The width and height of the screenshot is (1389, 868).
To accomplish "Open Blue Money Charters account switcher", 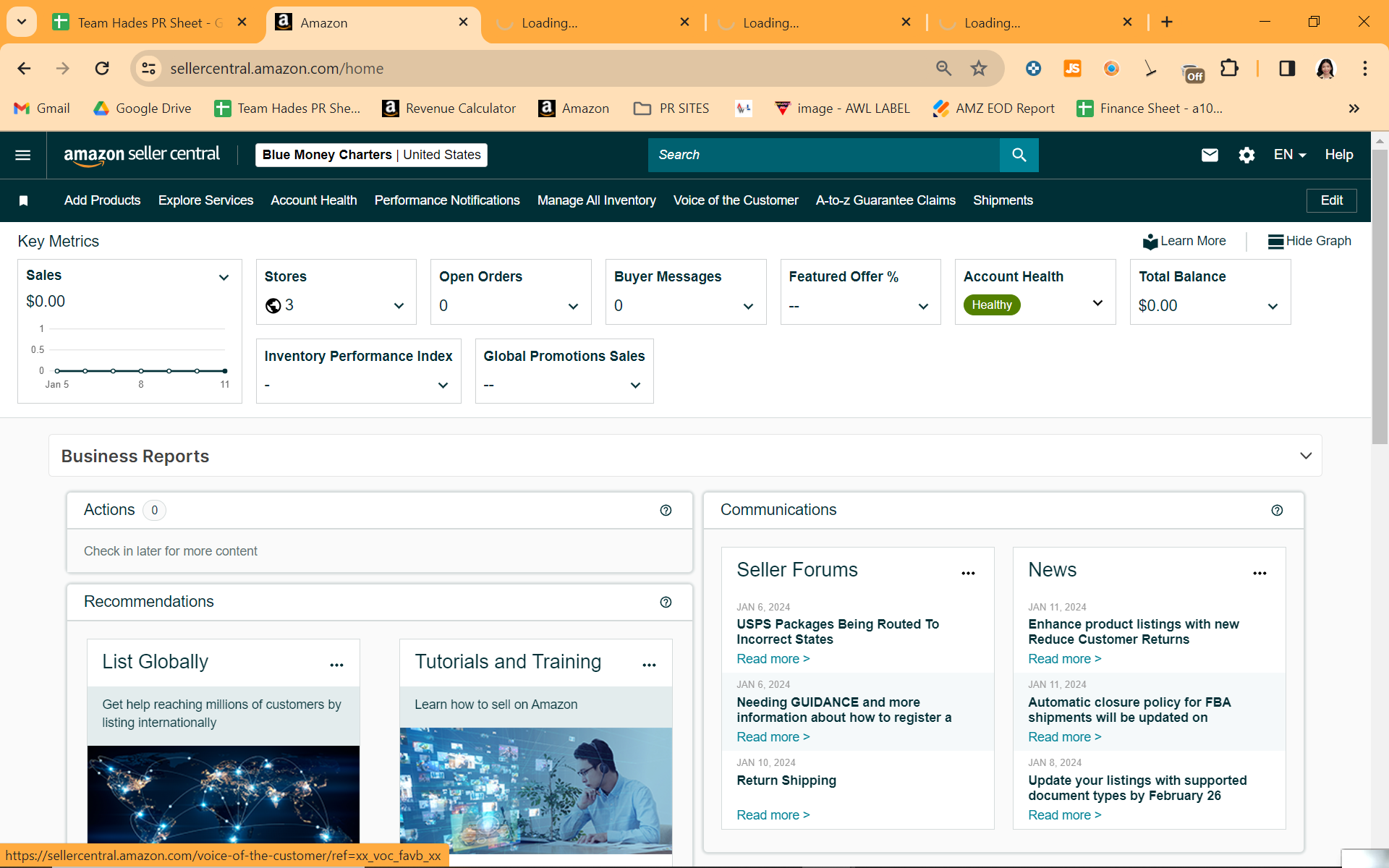I will 371,155.
